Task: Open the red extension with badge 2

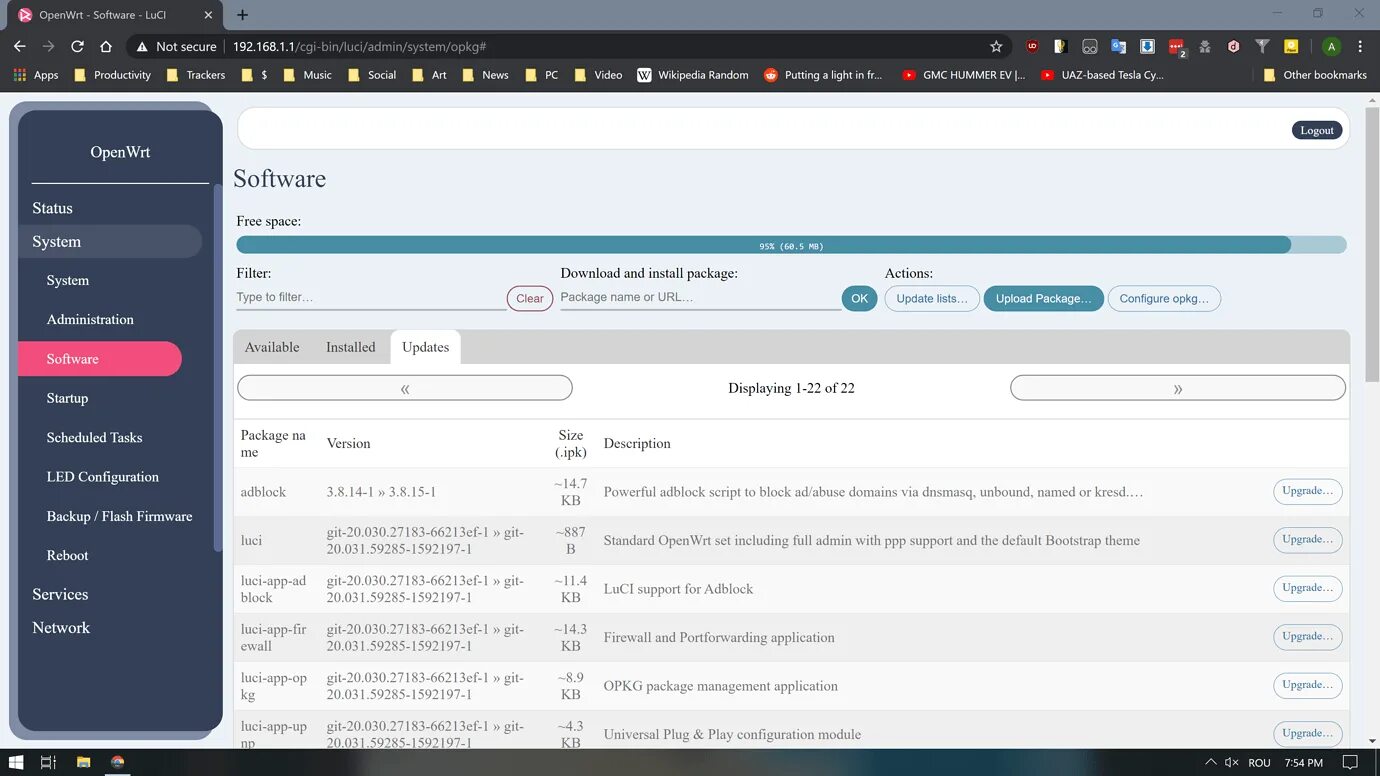Action: click(1177, 47)
